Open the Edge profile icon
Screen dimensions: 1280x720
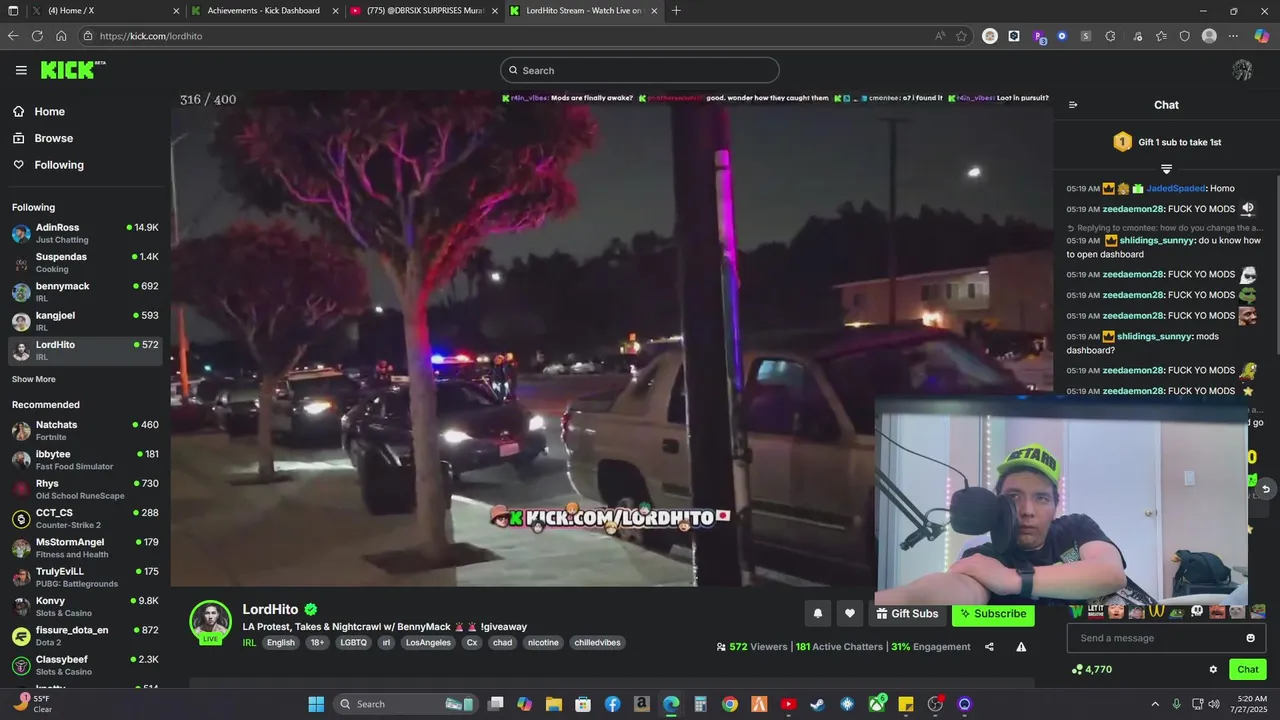[x=1209, y=36]
